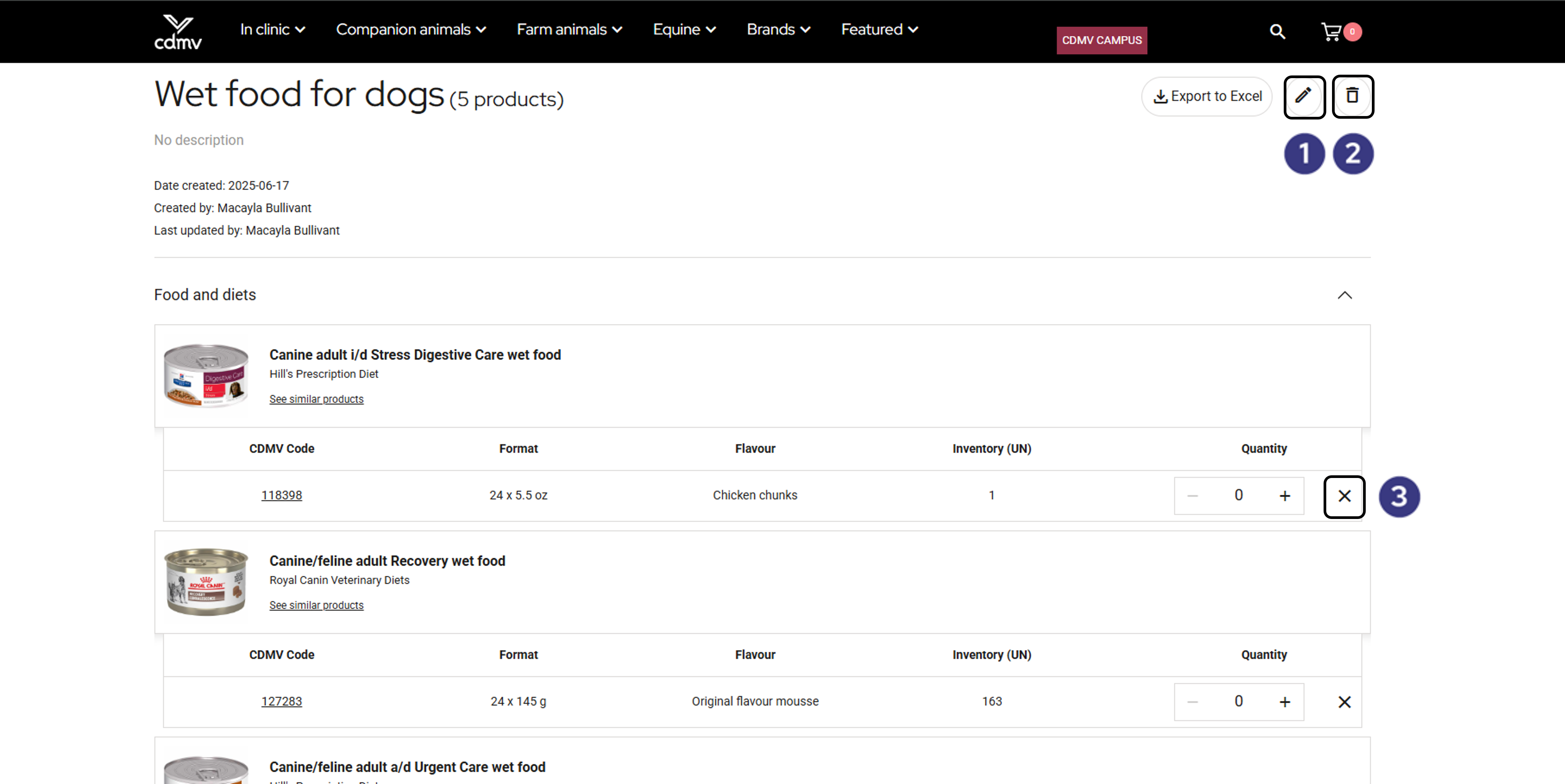
Task: Collapse the Food and diets section
Action: [x=1344, y=295]
